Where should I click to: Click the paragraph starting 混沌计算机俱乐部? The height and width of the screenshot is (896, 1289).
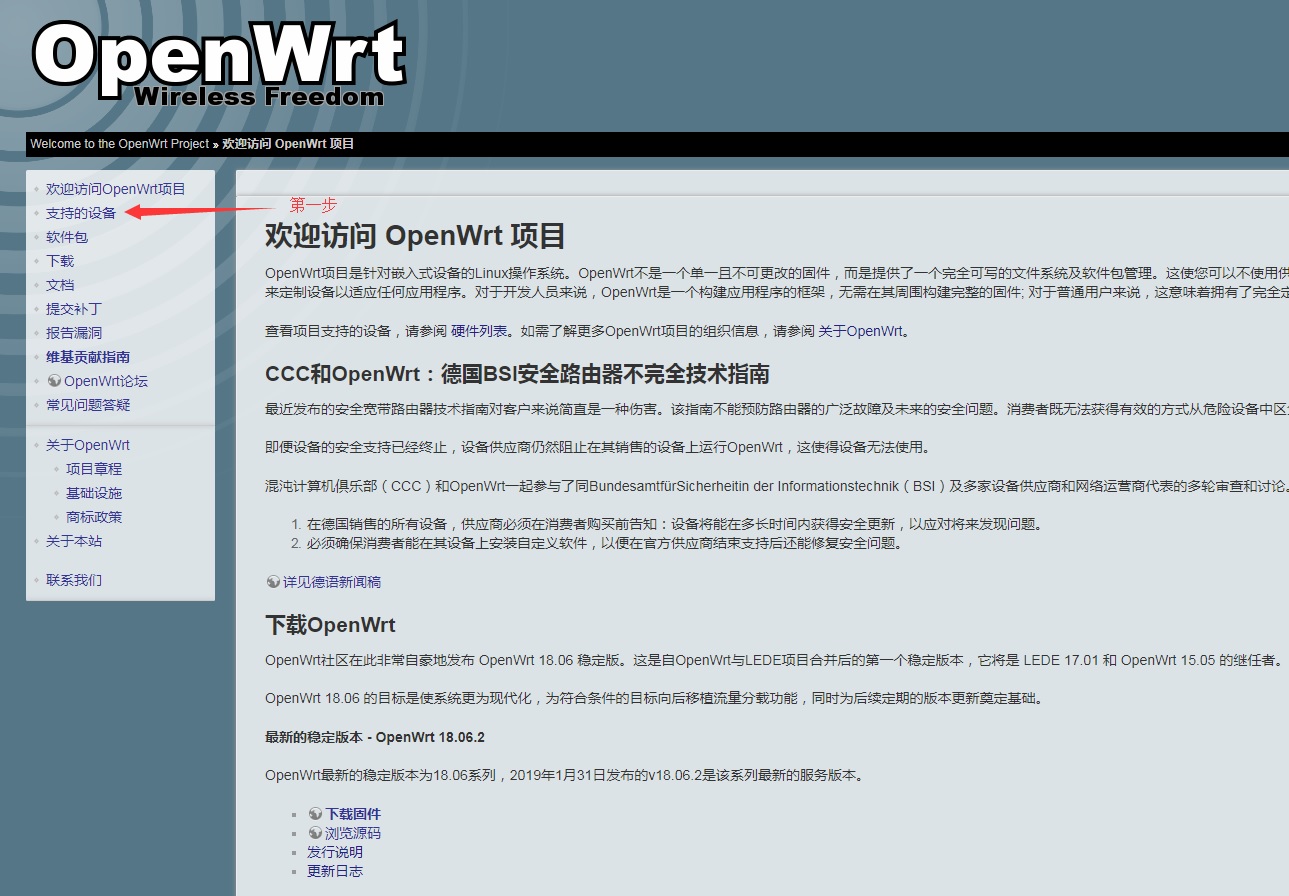click(776, 486)
